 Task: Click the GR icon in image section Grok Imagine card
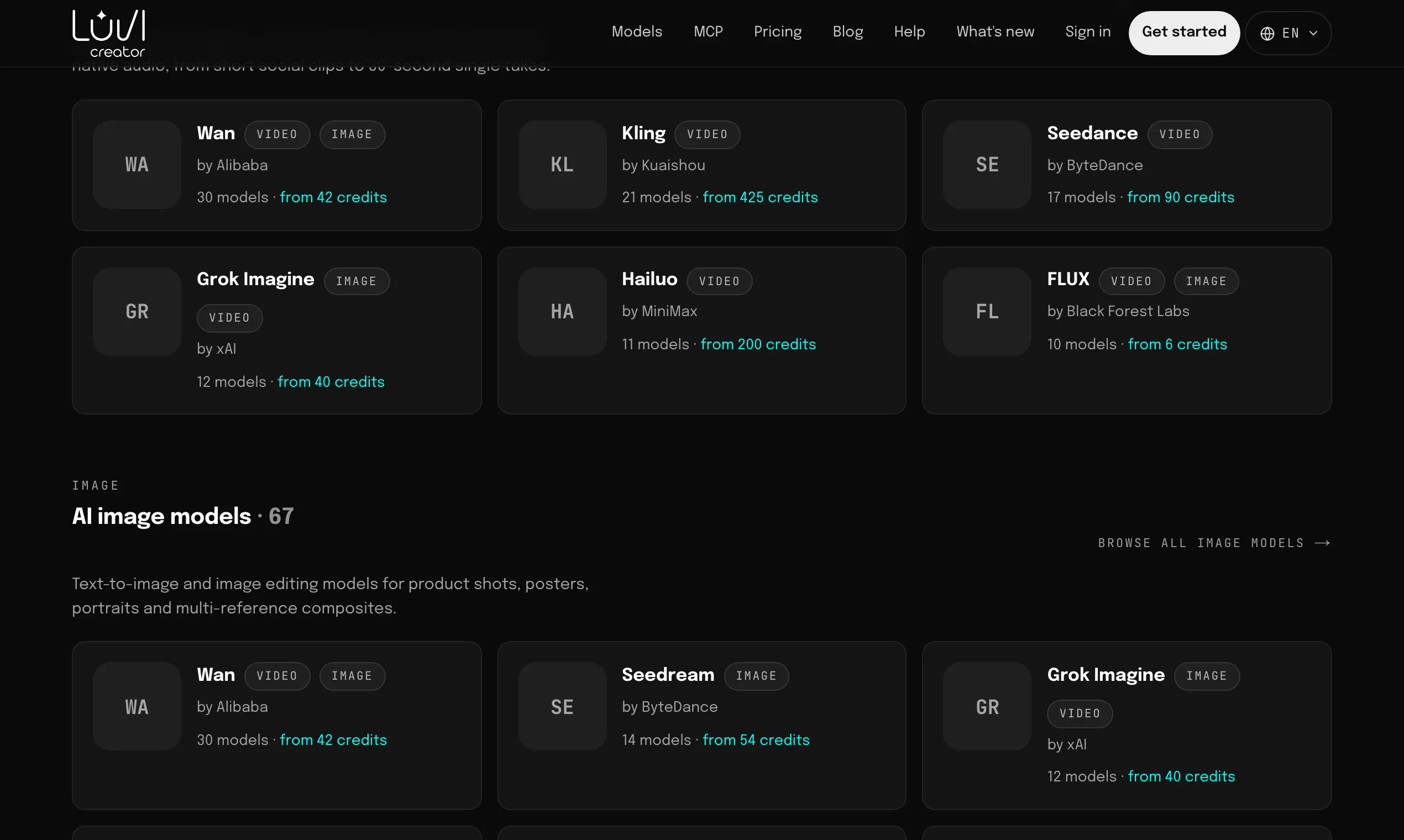point(987,706)
